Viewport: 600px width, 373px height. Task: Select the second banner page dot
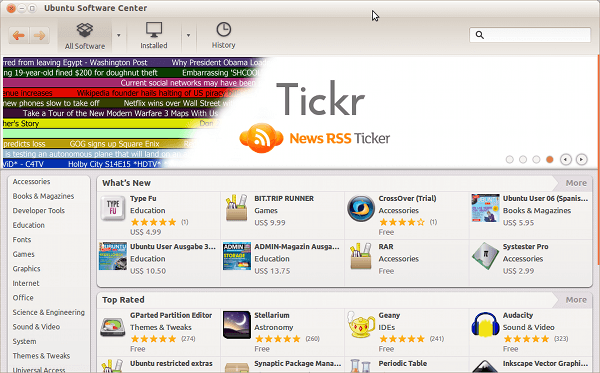pyautogui.click(x=523, y=160)
